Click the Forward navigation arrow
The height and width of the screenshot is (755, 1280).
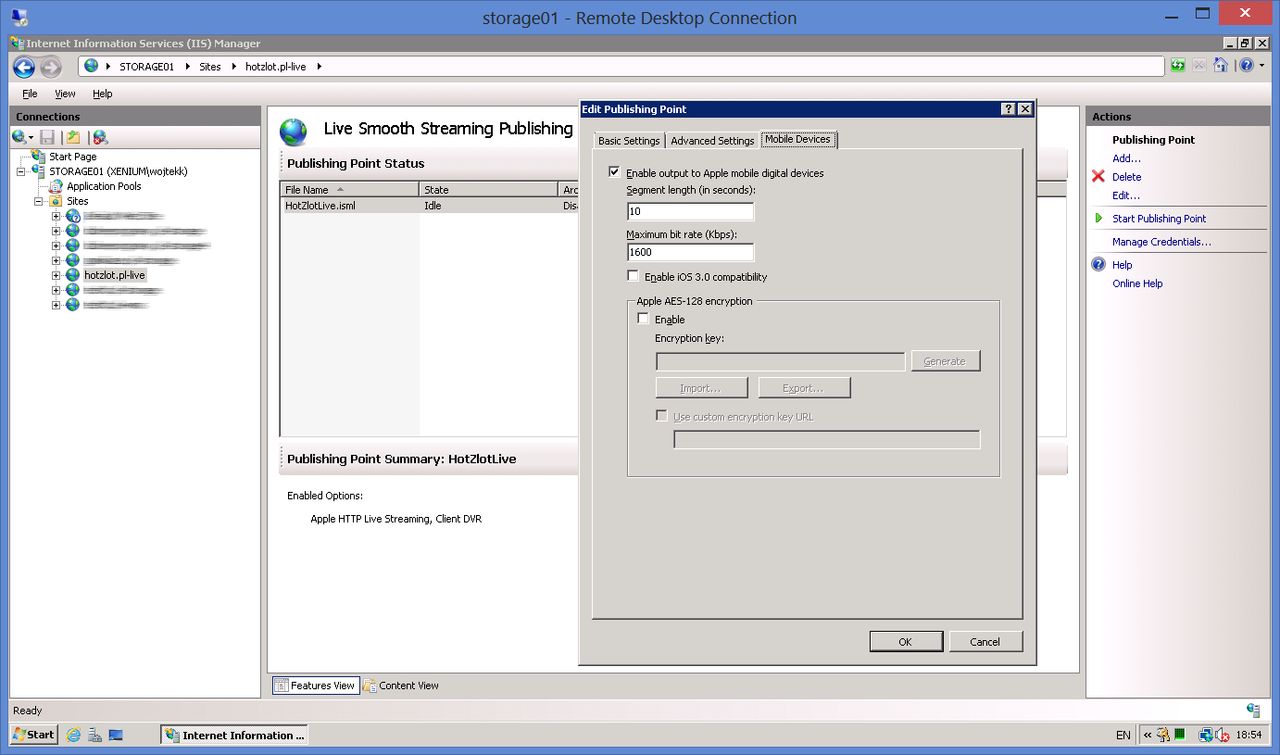pos(50,67)
